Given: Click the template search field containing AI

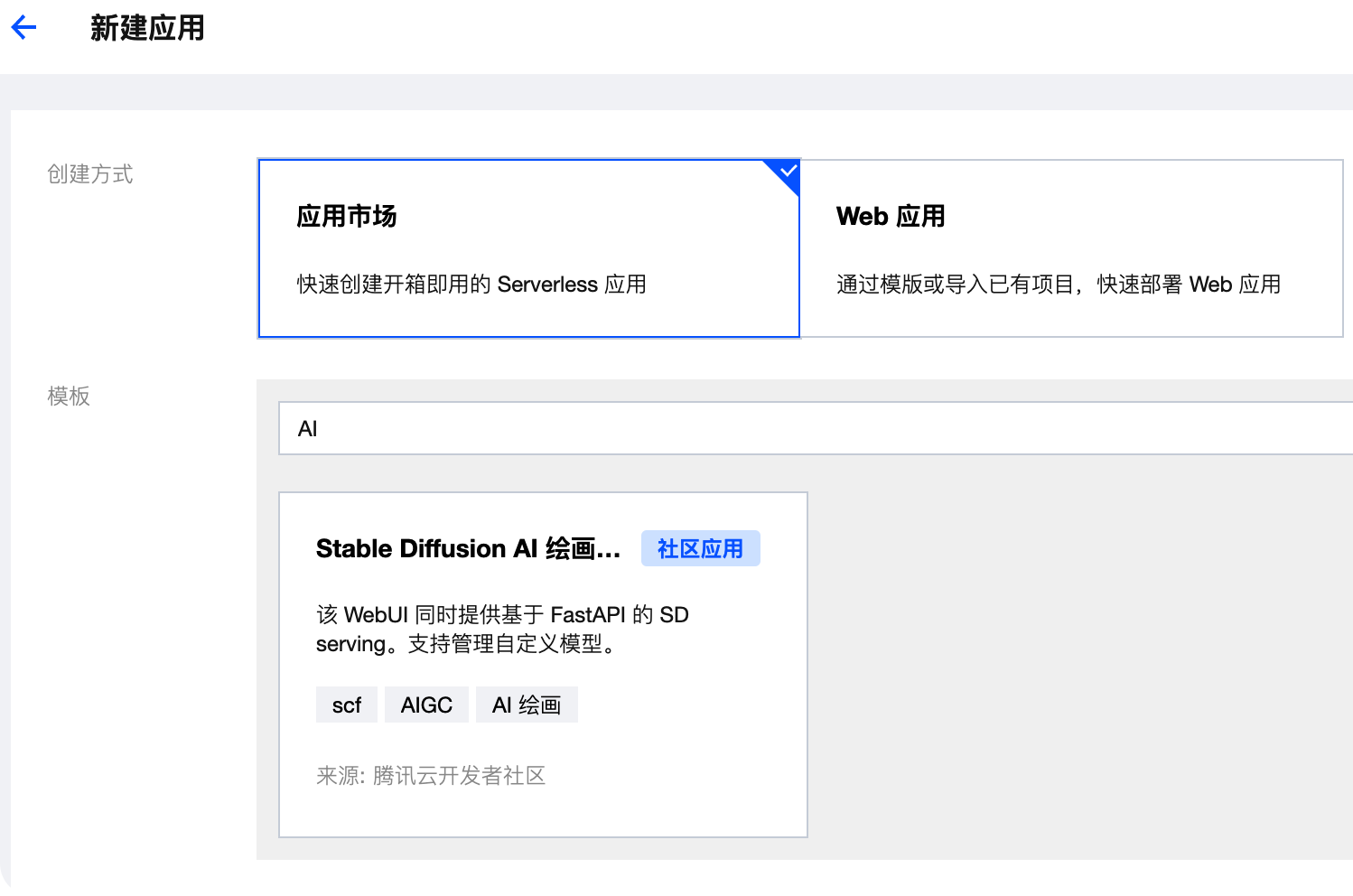Looking at the screenshot, I should (x=816, y=428).
